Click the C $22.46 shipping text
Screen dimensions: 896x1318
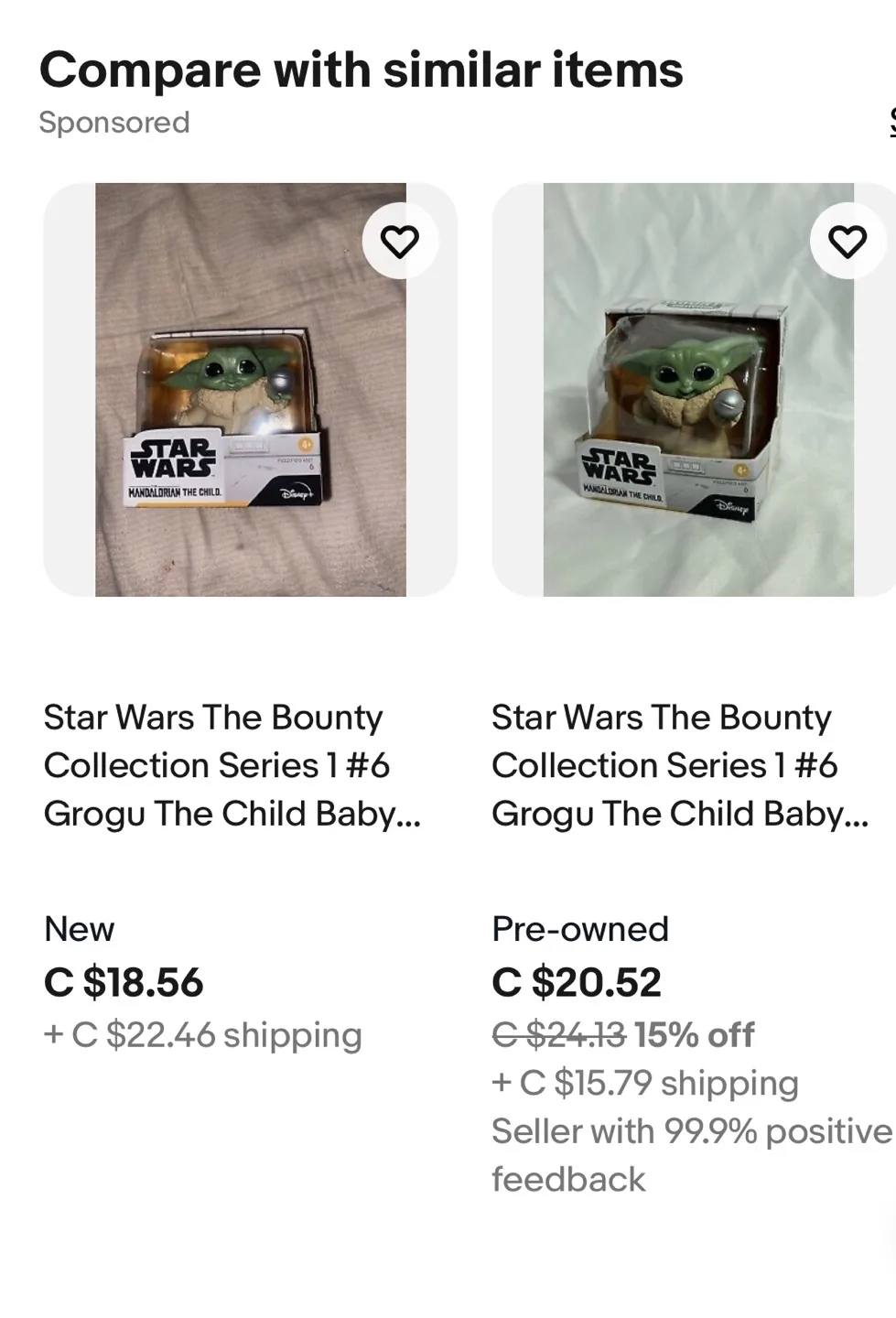[202, 1035]
